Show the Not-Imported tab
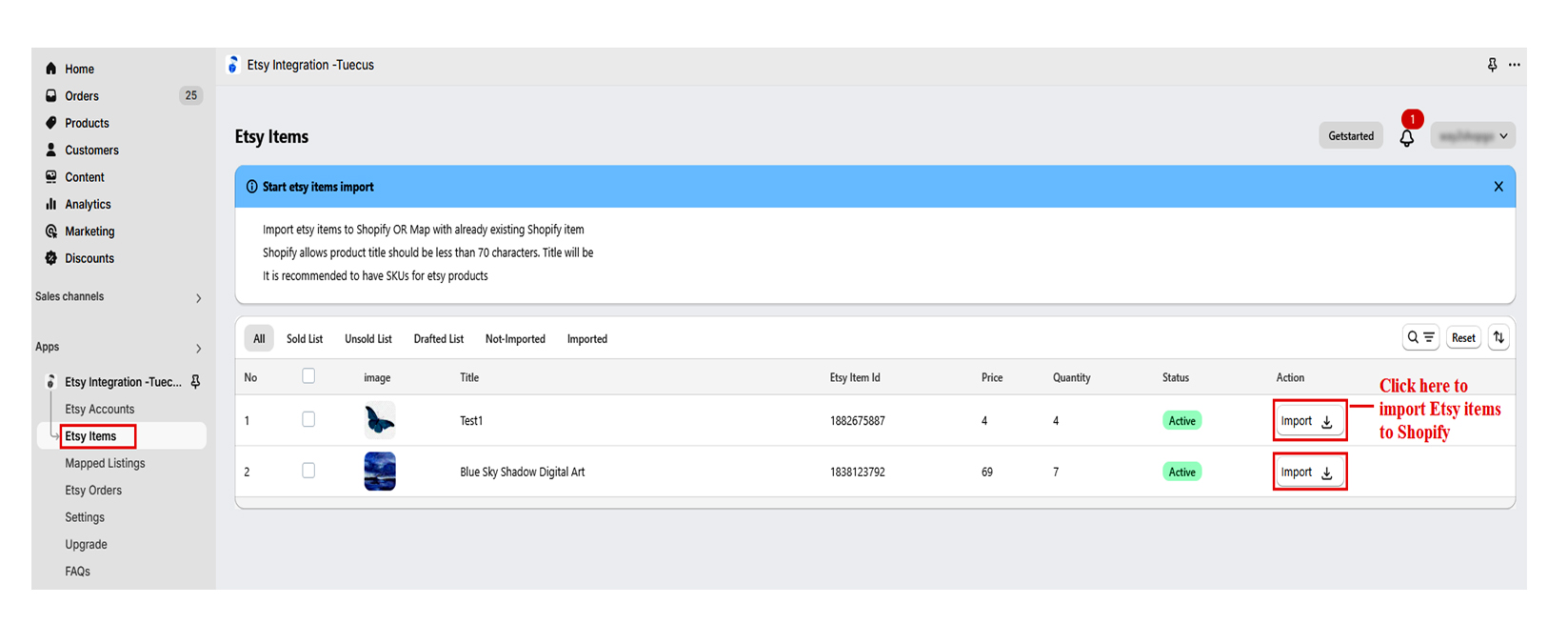Screen dimensions: 1568x624 [x=515, y=339]
